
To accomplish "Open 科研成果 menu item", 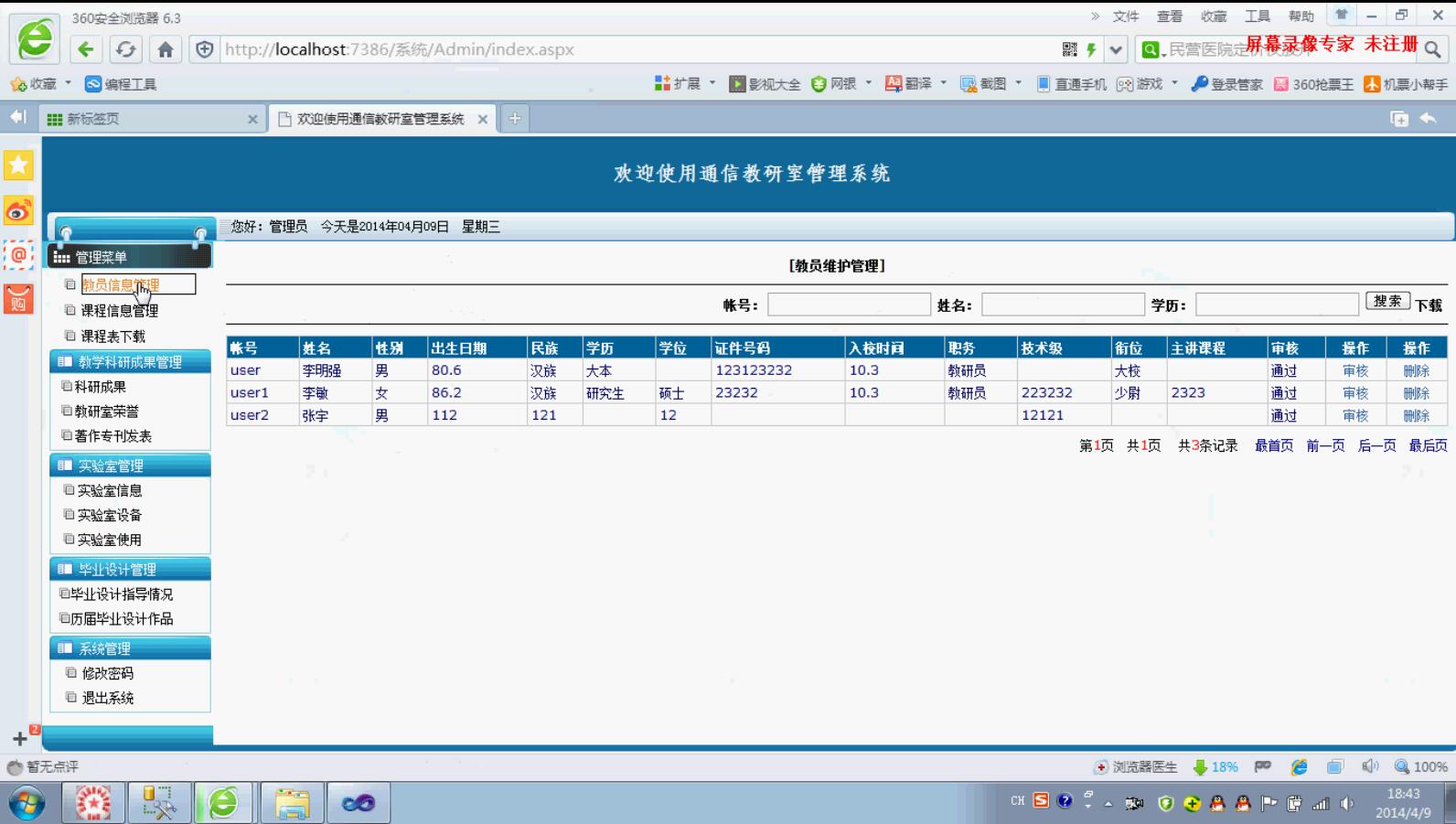I will click(100, 387).
